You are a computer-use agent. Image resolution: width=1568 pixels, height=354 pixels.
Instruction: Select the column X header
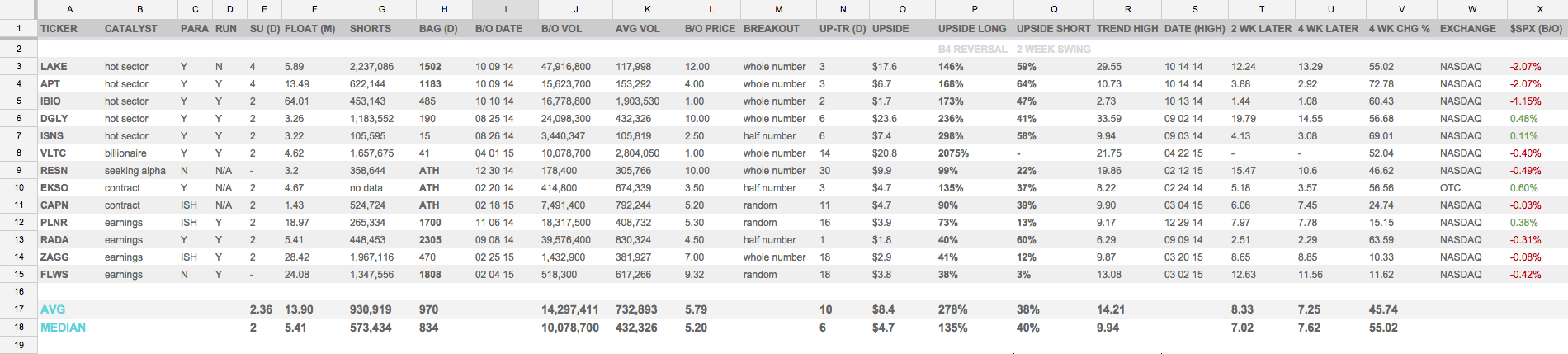1539,9
